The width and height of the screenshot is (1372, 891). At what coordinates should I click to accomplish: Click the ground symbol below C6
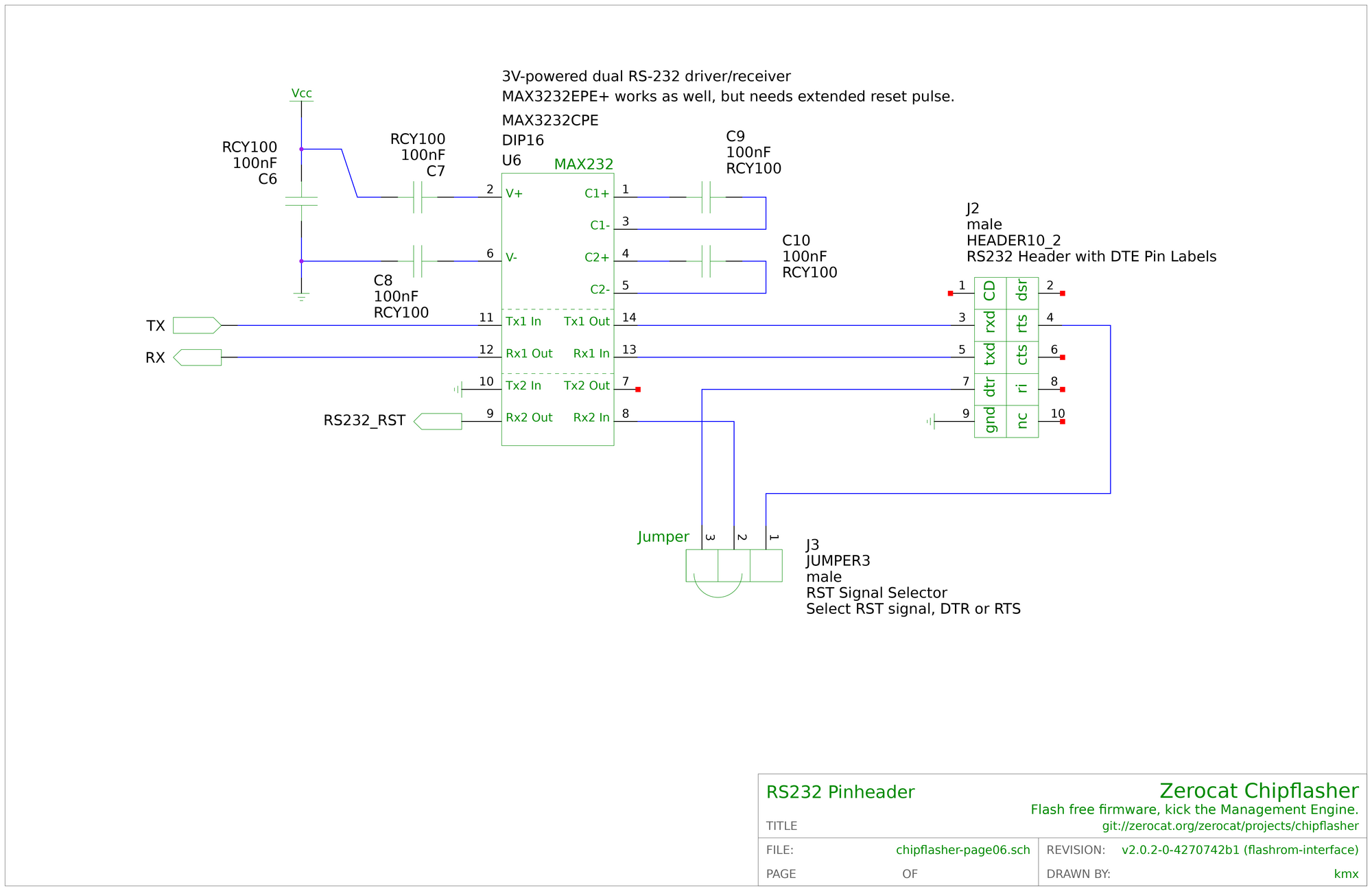(x=301, y=298)
